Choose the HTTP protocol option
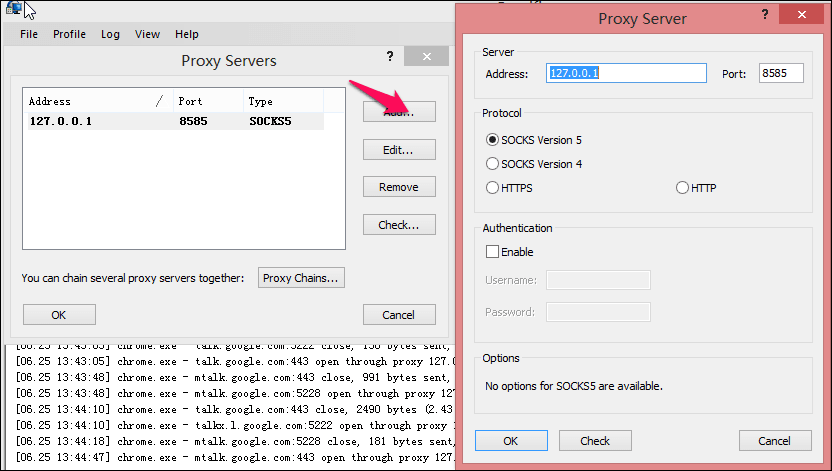The height and width of the screenshot is (471, 832). coord(682,188)
